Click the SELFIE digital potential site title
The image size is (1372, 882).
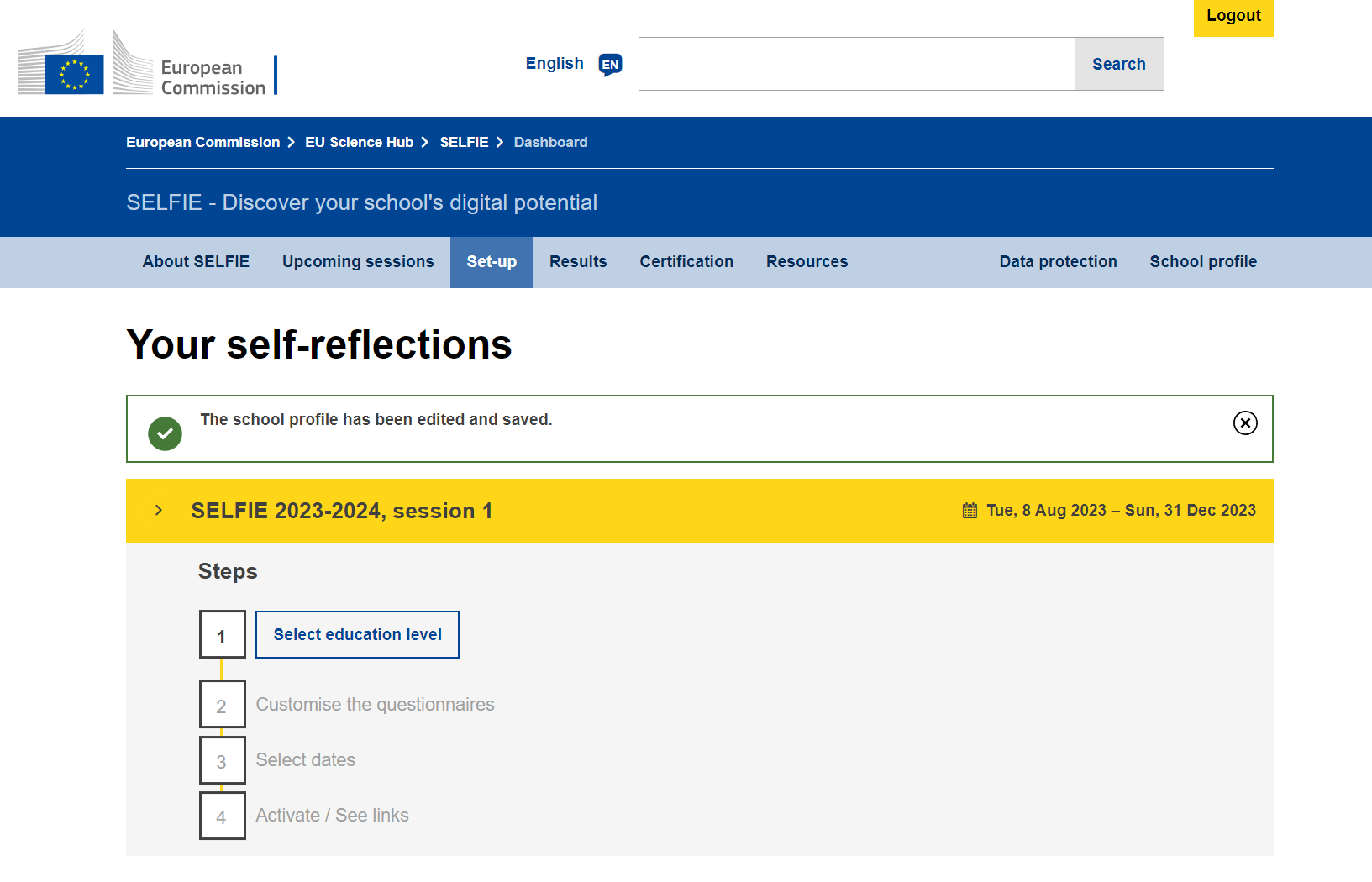pyautogui.click(x=361, y=203)
